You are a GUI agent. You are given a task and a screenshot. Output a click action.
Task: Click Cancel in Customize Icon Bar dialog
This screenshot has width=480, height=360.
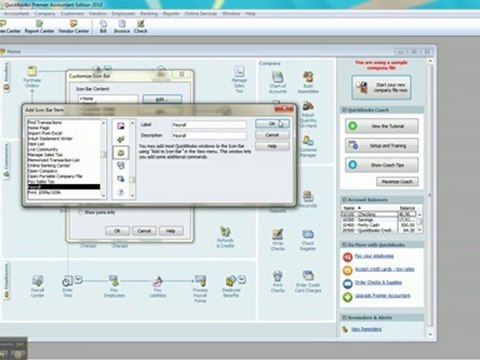click(144, 231)
